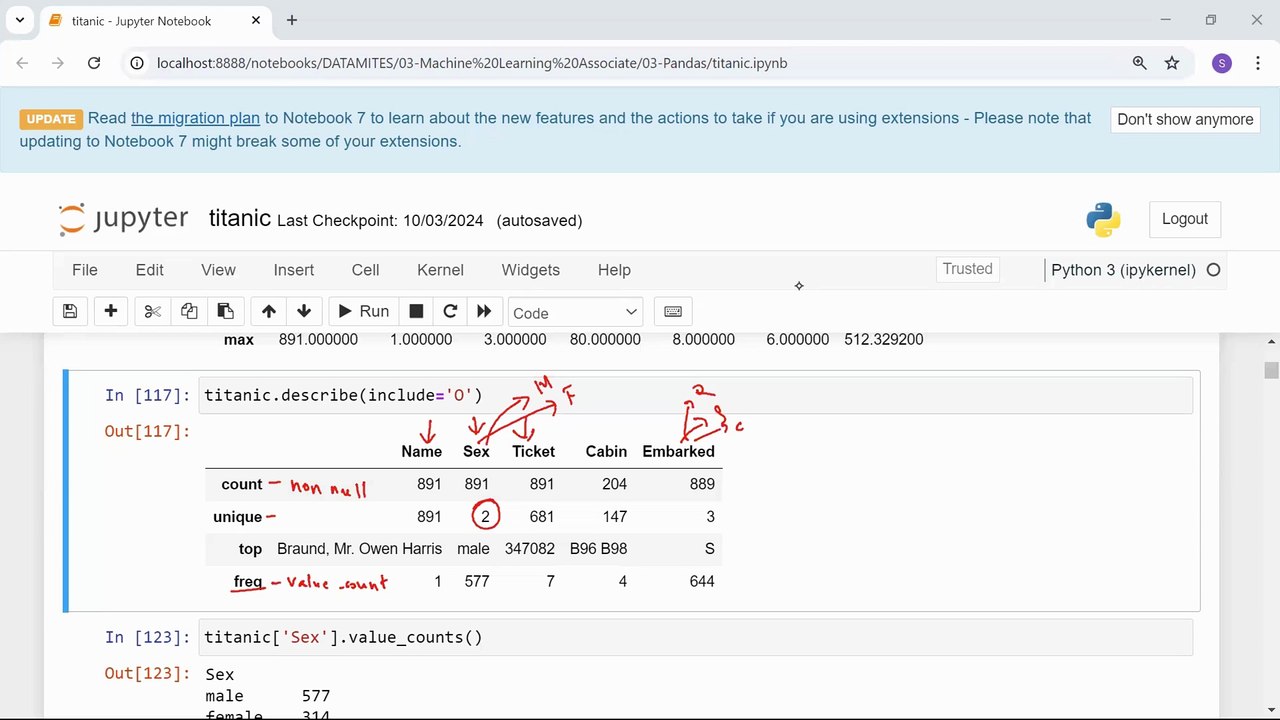The width and height of the screenshot is (1280, 720).
Task: Open the View menu
Action: coord(218,270)
